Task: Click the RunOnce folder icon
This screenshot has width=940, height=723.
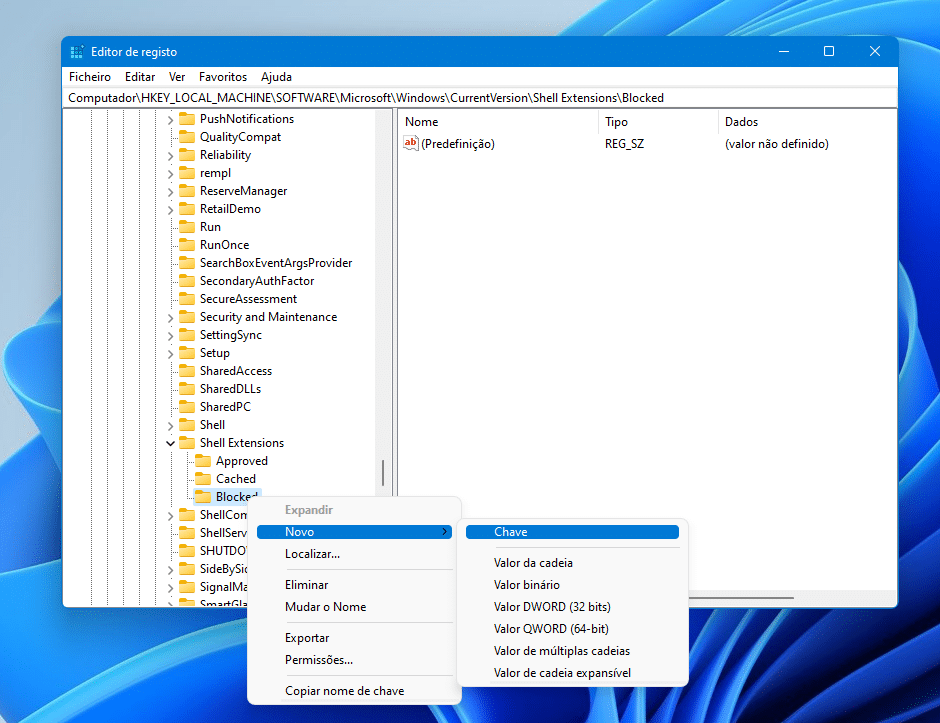Action: pyautogui.click(x=187, y=245)
